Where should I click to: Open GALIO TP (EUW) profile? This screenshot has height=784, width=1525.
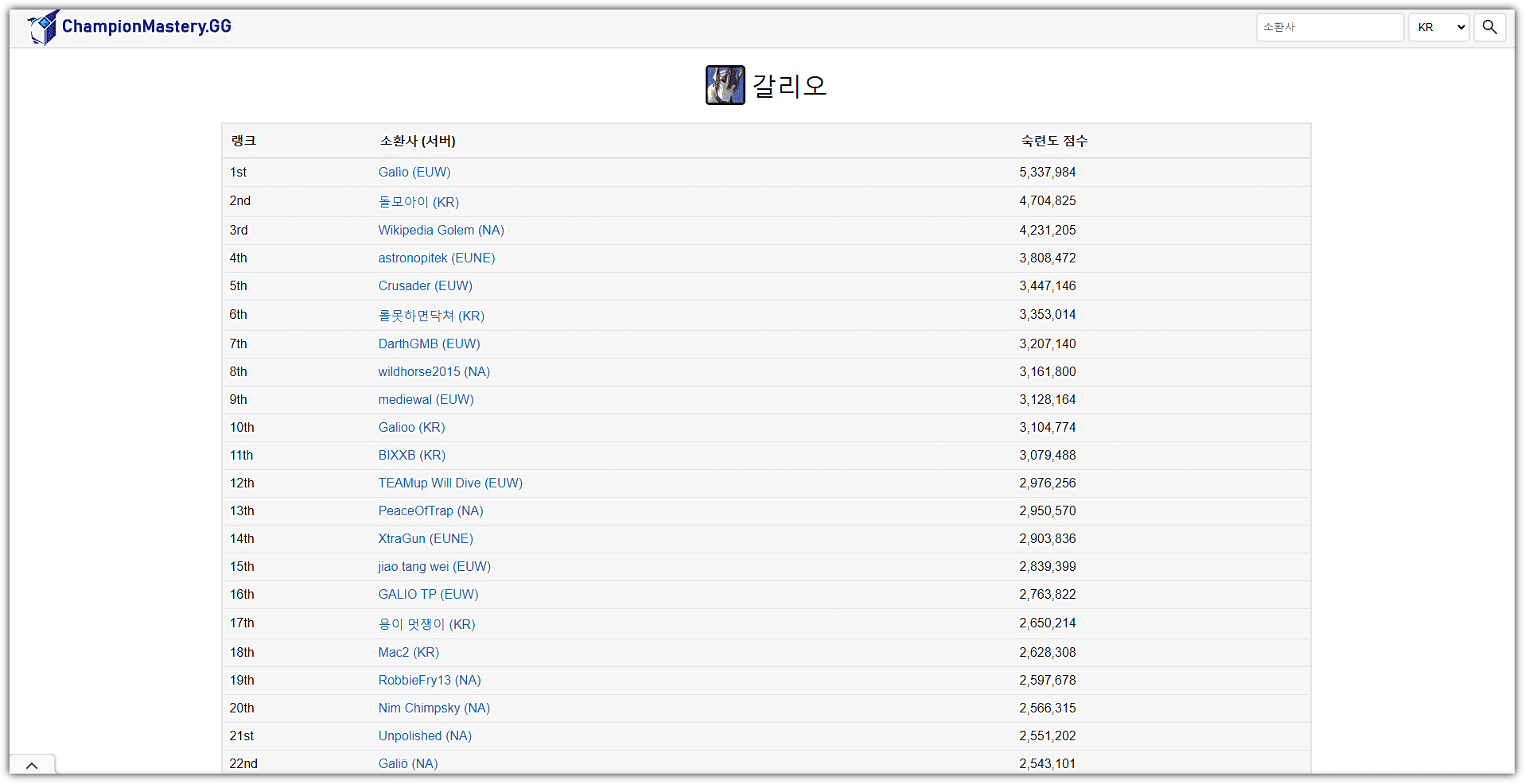[429, 594]
